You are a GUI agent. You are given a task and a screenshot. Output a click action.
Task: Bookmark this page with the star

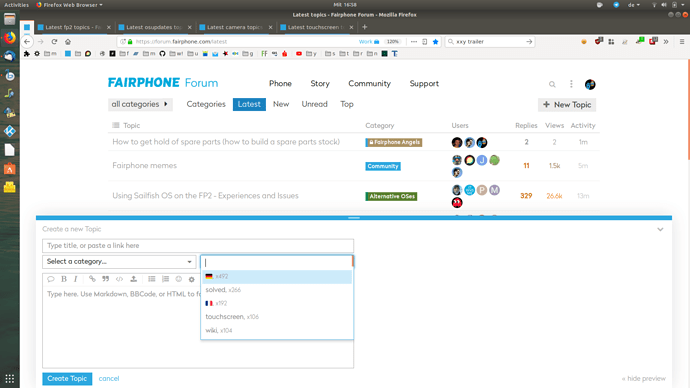pos(435,41)
